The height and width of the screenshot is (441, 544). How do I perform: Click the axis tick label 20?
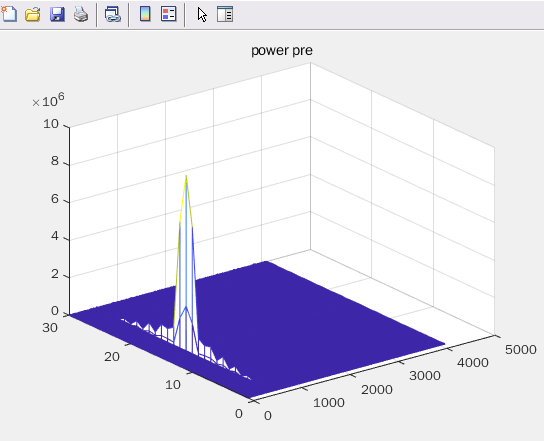click(112, 356)
